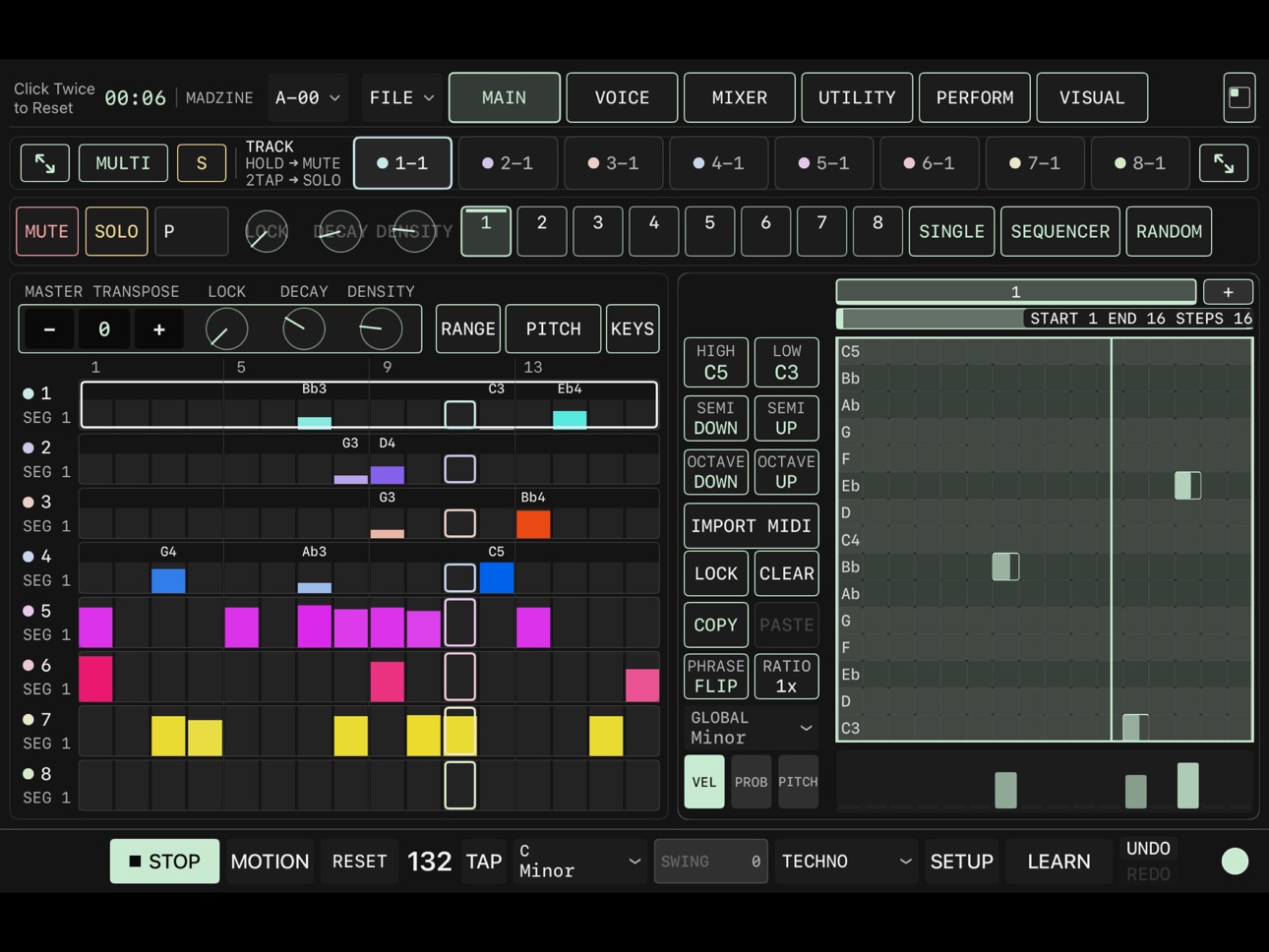Screen dimensions: 1269x952
Task: Click the track 1 color dot in the sequencer list
Action: [x=29, y=393]
